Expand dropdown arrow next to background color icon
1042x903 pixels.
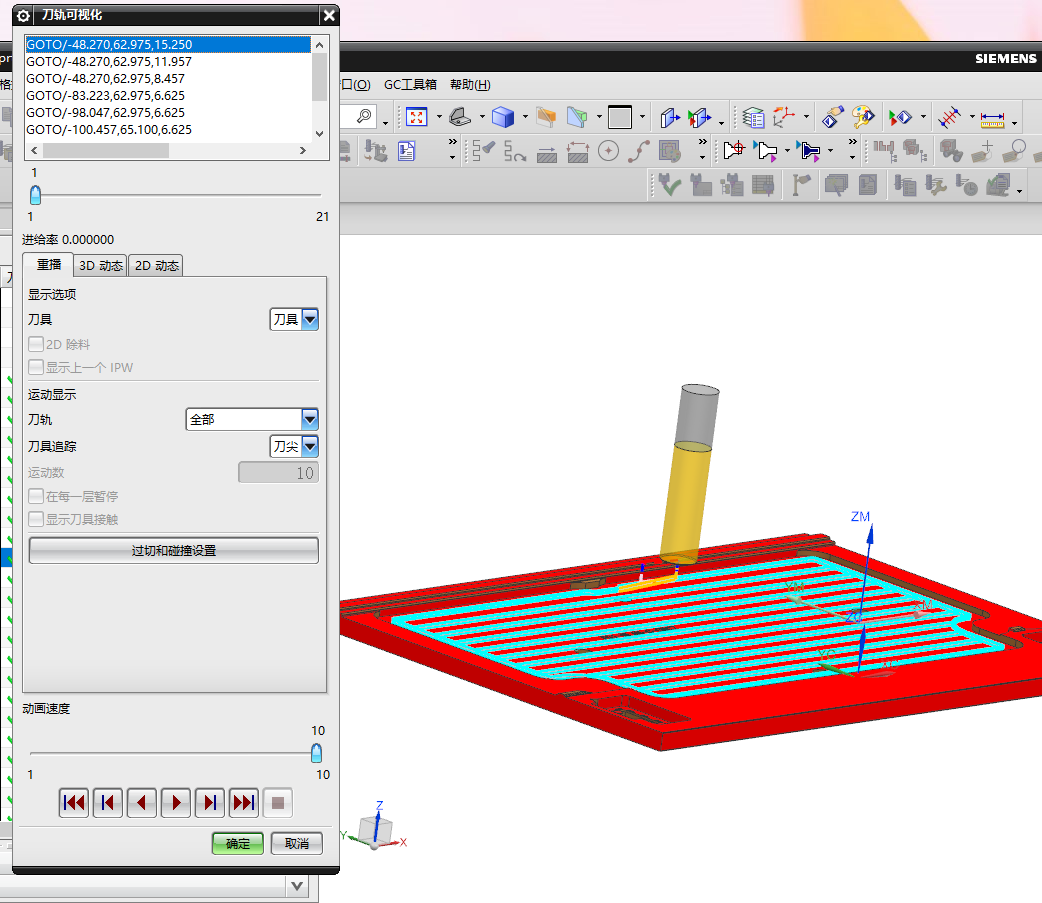(642, 118)
